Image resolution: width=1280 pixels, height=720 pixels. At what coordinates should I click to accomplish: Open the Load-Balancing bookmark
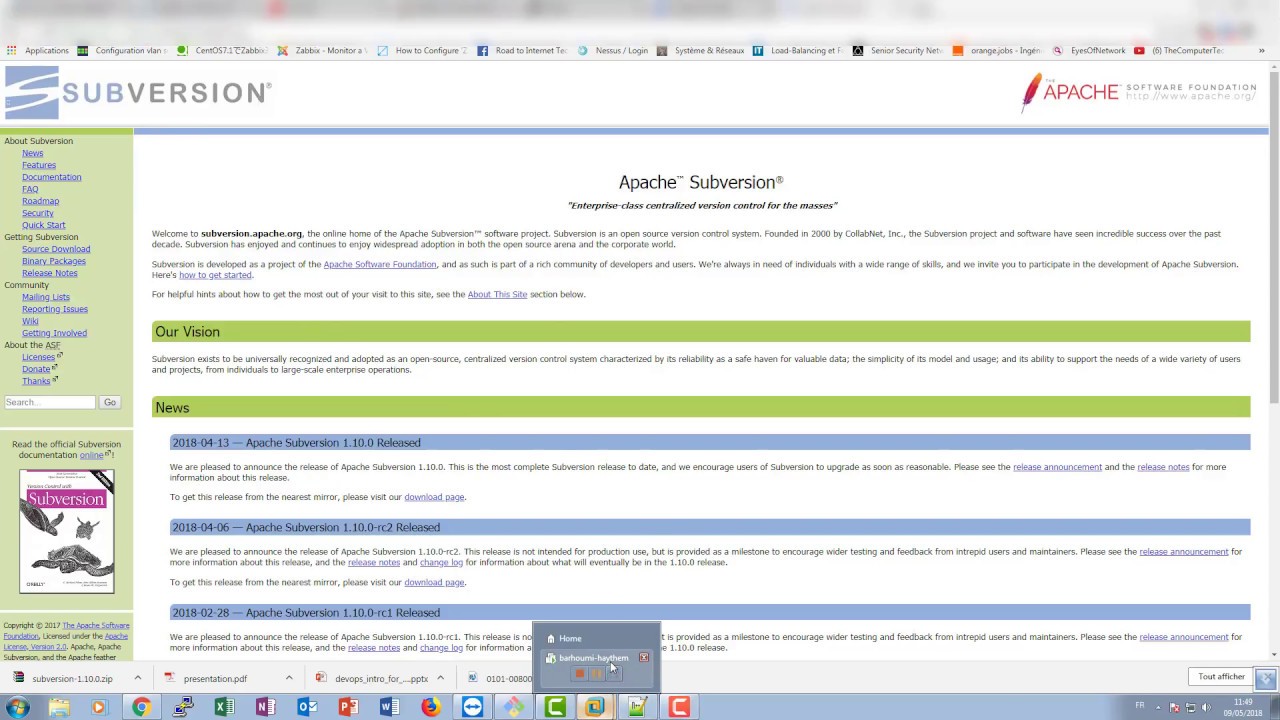(x=797, y=50)
